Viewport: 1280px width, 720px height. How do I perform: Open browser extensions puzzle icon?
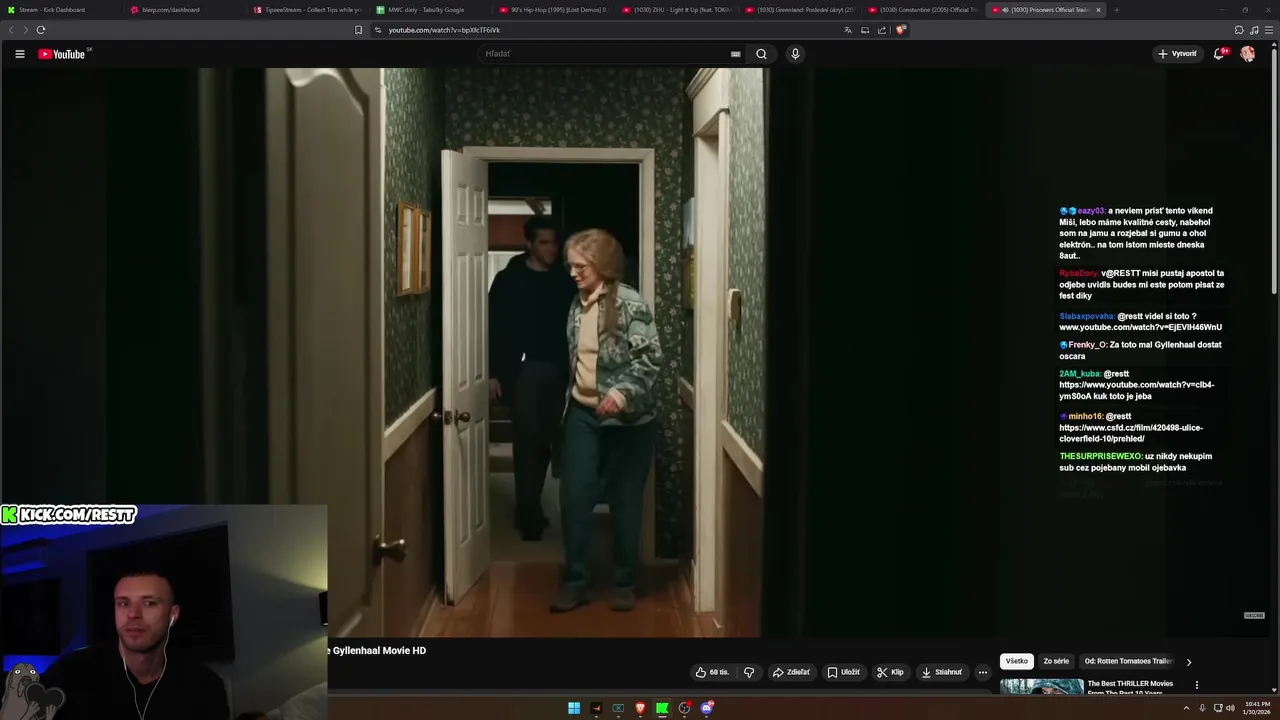point(1239,30)
